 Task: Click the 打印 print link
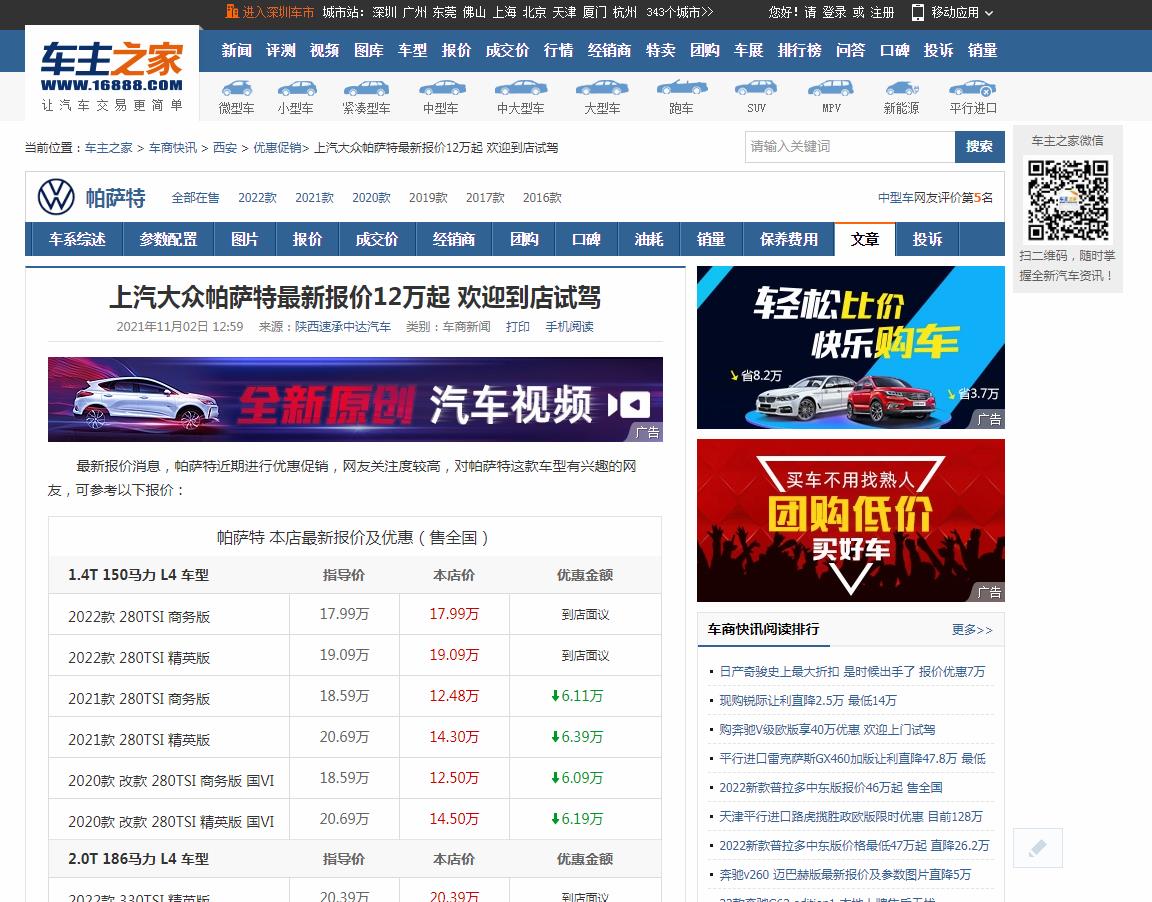pyautogui.click(x=518, y=326)
